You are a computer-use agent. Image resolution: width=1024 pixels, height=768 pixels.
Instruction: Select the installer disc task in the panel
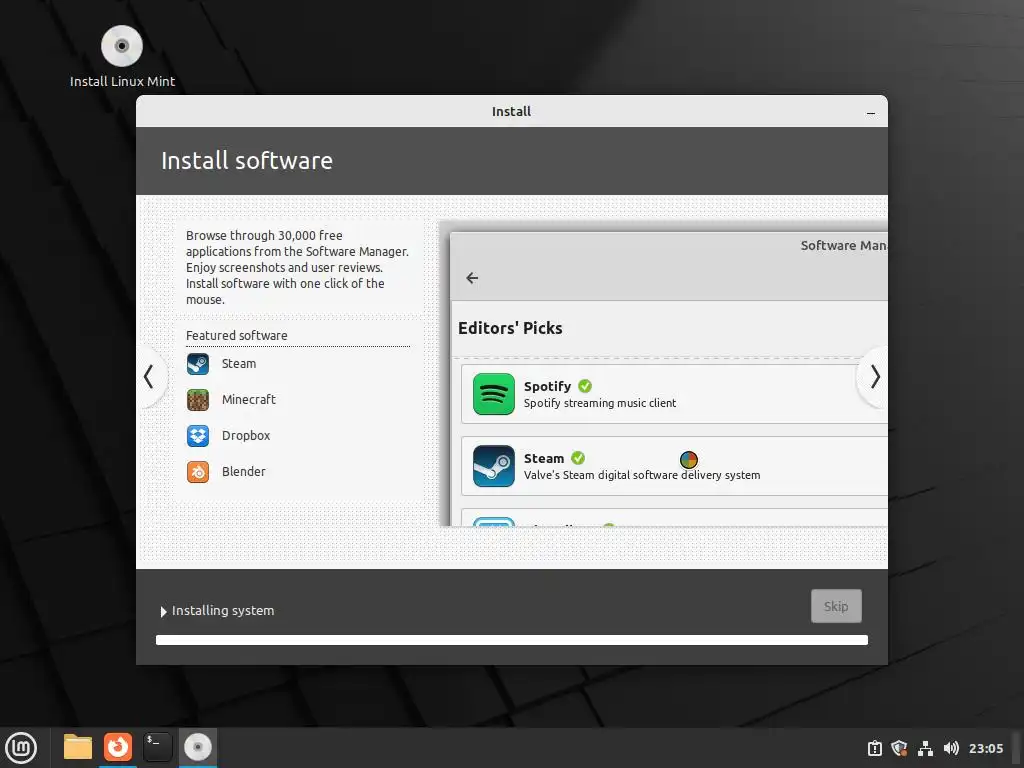[198, 747]
